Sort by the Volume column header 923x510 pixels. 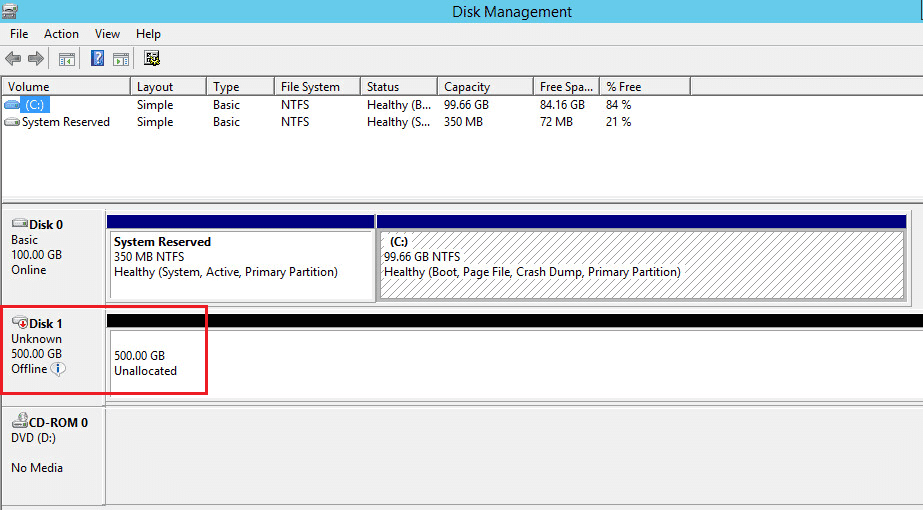pyautogui.click(x=66, y=87)
